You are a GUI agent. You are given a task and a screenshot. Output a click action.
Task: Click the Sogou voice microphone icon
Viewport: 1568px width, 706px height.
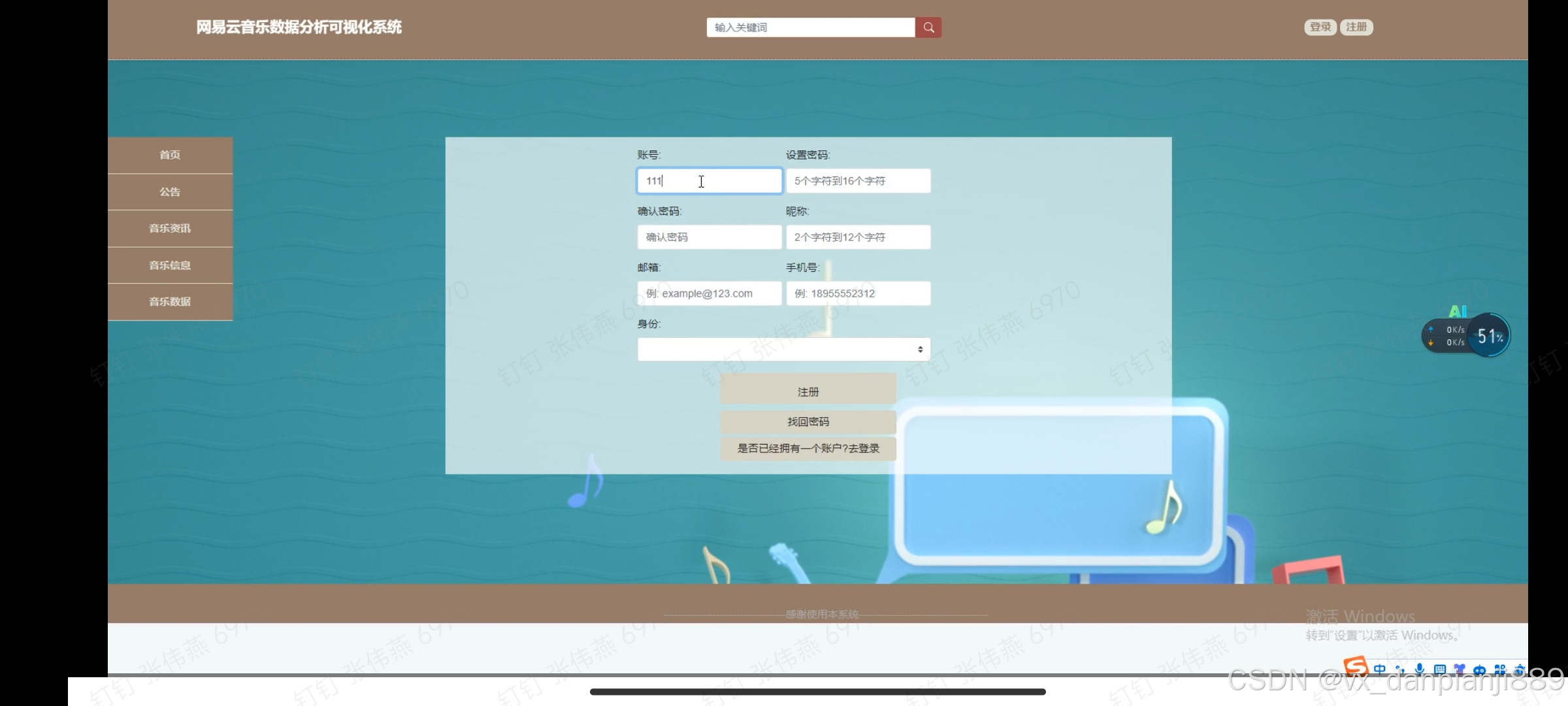1420,669
